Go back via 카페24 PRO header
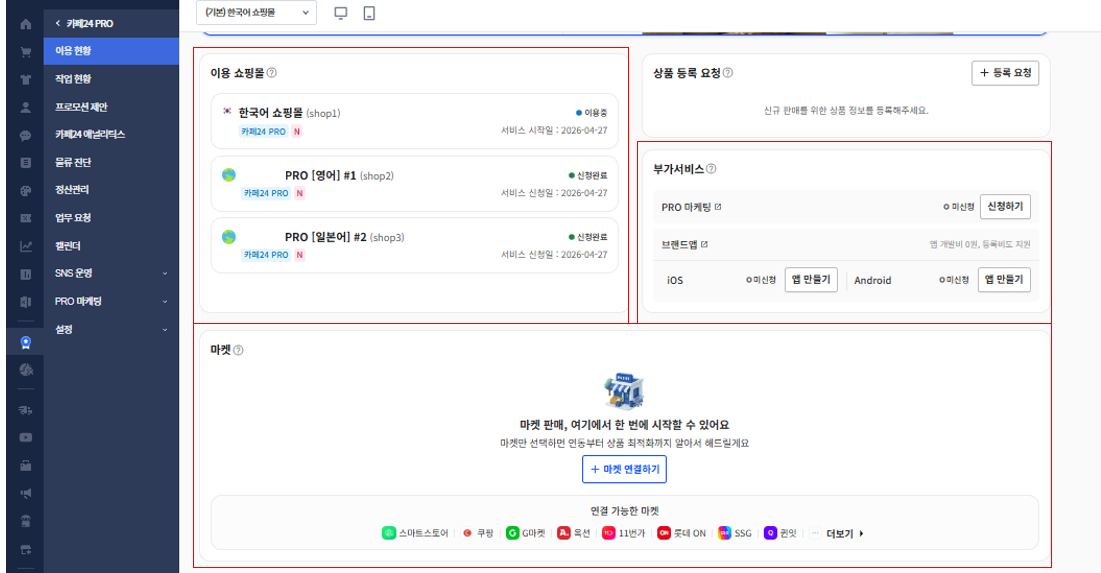The width and height of the screenshot is (1101, 573). pos(84,23)
